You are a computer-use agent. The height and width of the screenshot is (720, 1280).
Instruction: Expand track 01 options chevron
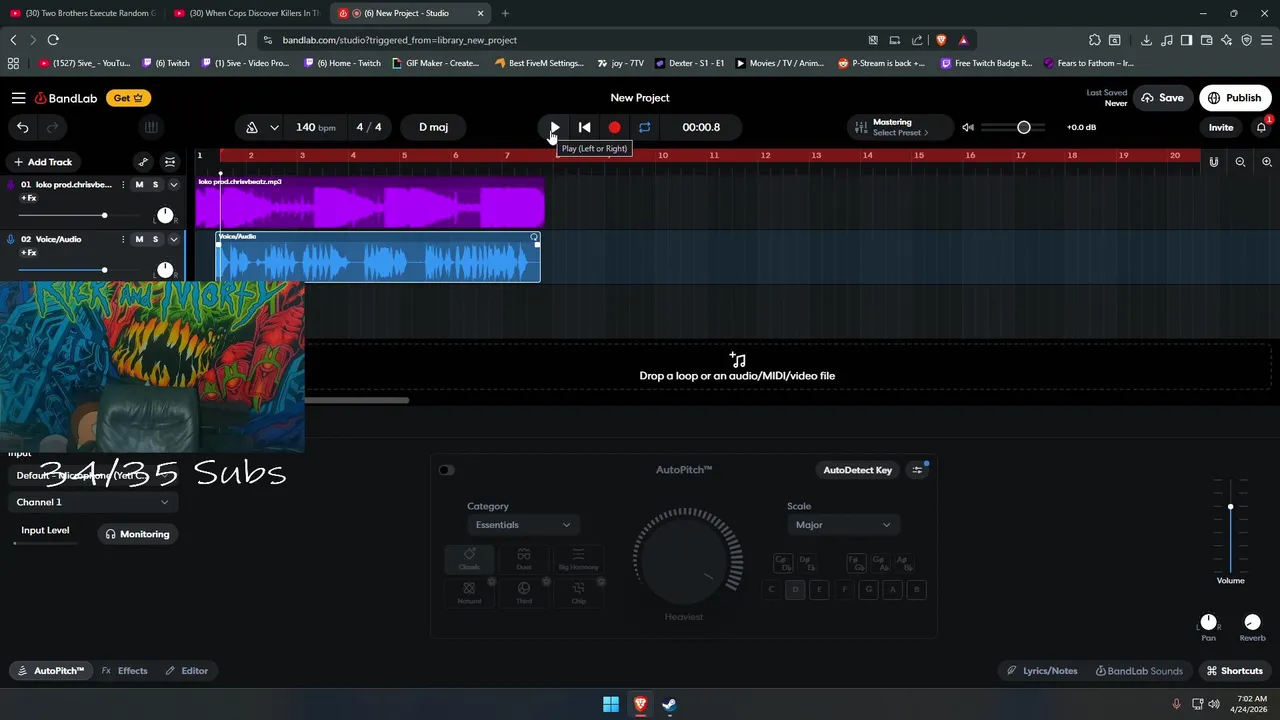[x=173, y=184]
